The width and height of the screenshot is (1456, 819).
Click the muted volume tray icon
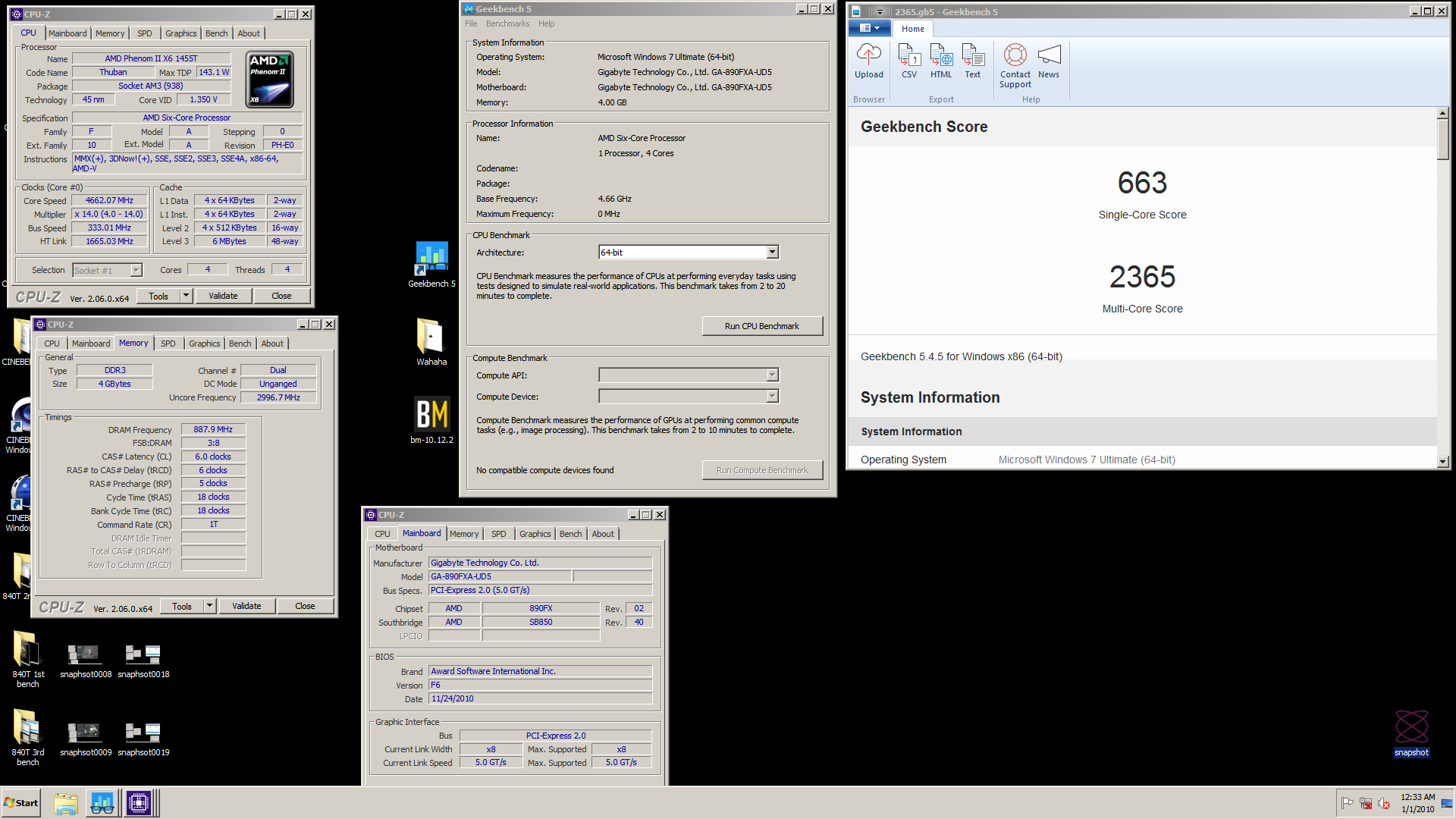[1384, 803]
